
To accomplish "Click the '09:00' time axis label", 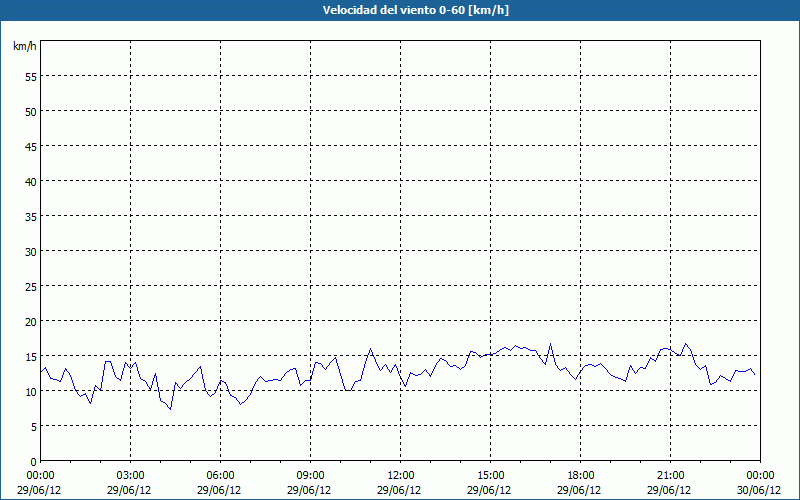I will click(310, 476).
